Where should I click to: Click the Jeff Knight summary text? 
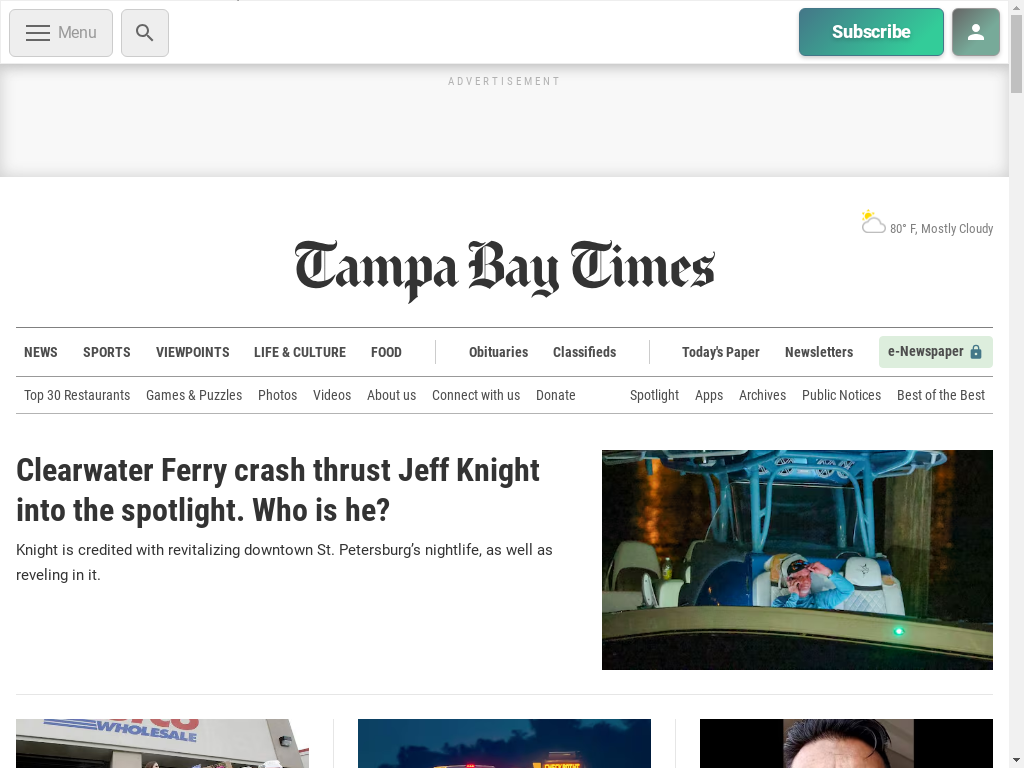285,562
